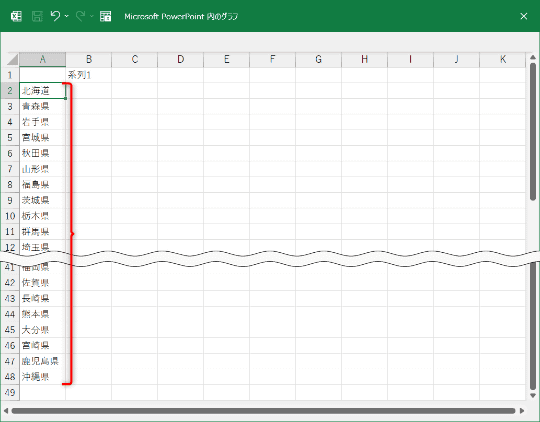Select the cell containing 系列1
This screenshot has height=422, width=540.
[x=89, y=75]
